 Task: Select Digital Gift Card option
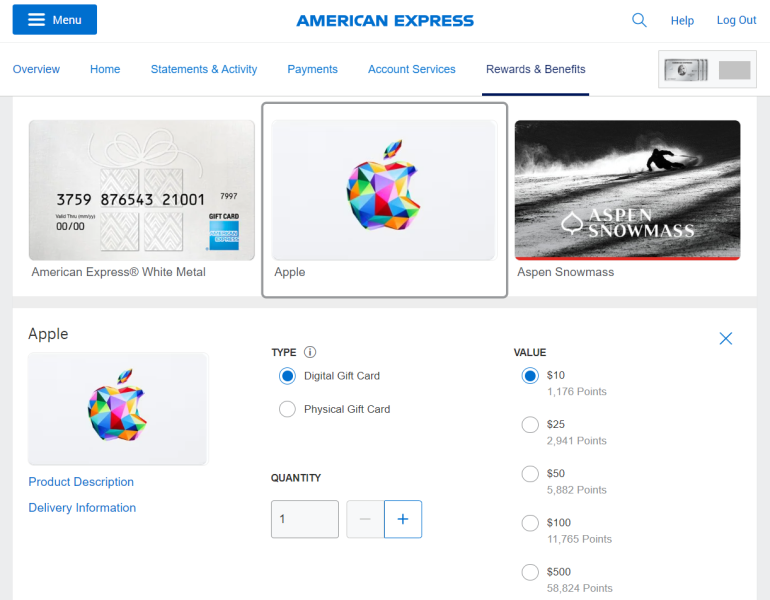tap(287, 376)
